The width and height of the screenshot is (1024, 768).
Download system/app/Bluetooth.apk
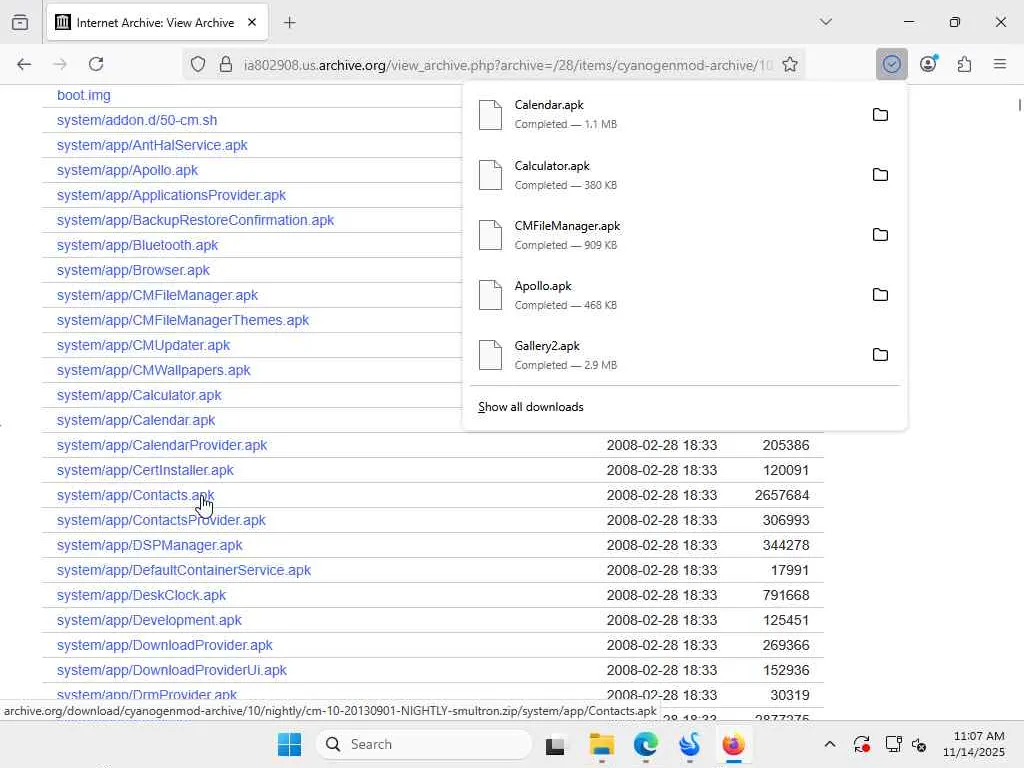[x=137, y=246]
